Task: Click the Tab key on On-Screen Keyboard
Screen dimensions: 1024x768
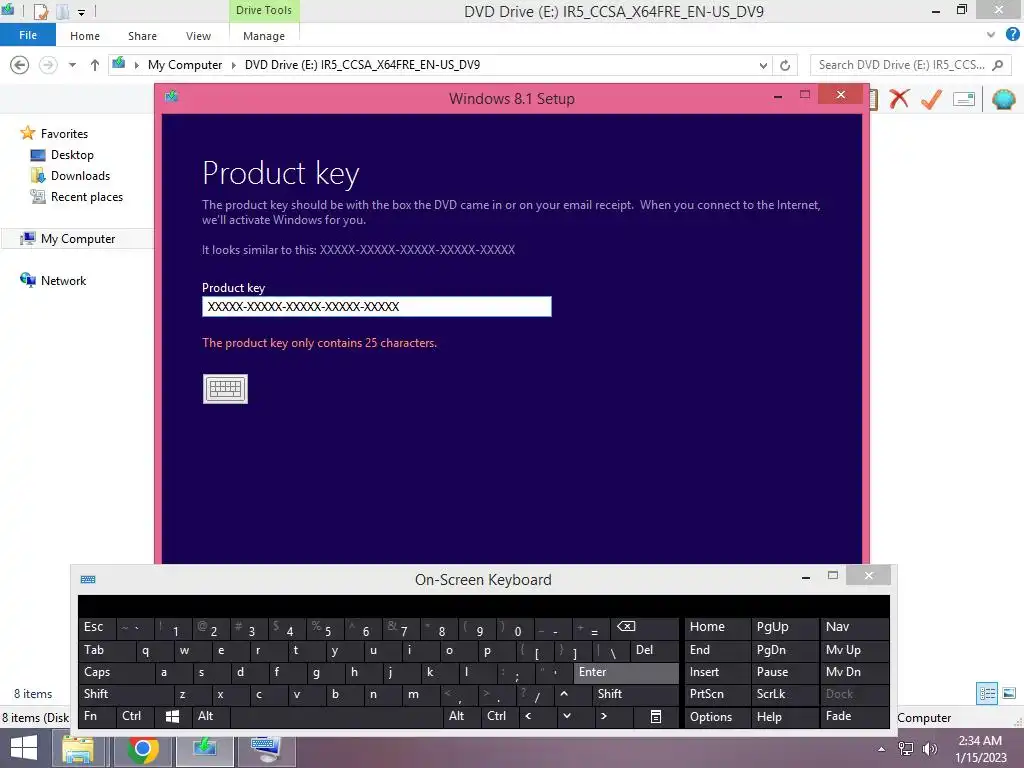Action: (107, 650)
